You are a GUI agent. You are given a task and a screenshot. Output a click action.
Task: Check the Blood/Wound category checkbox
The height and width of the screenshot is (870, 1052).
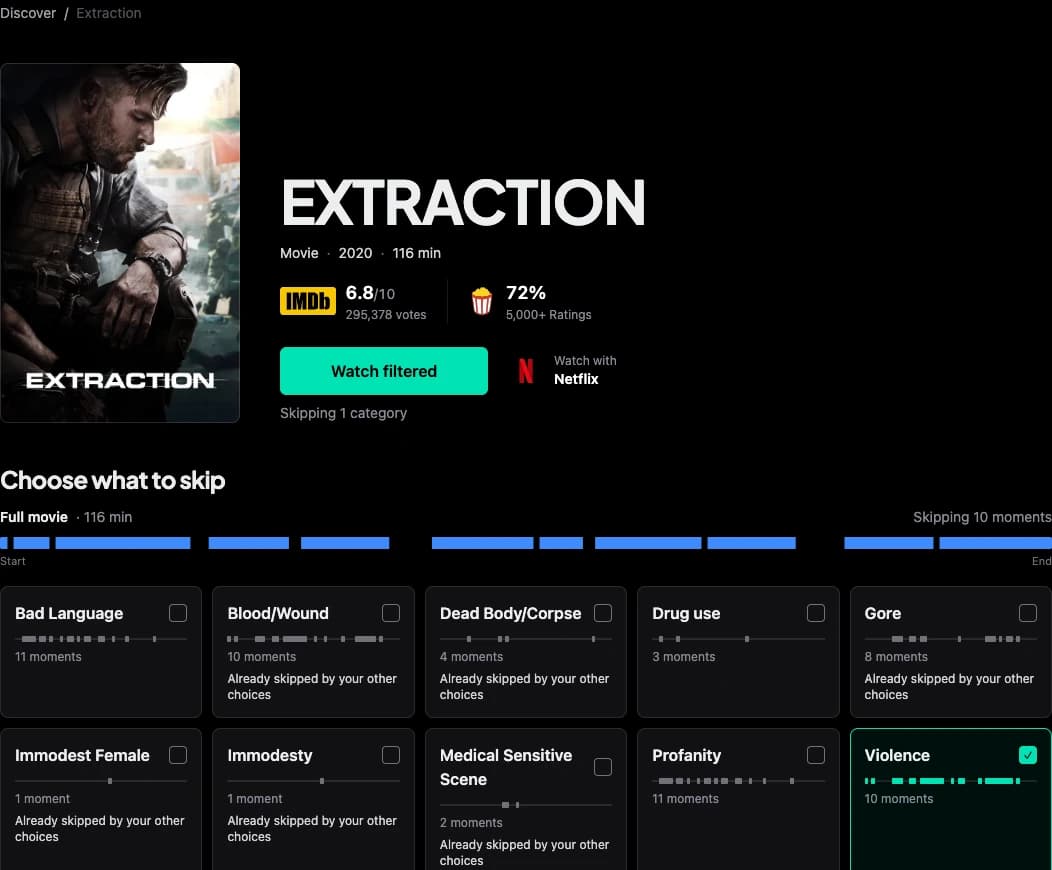[390, 613]
